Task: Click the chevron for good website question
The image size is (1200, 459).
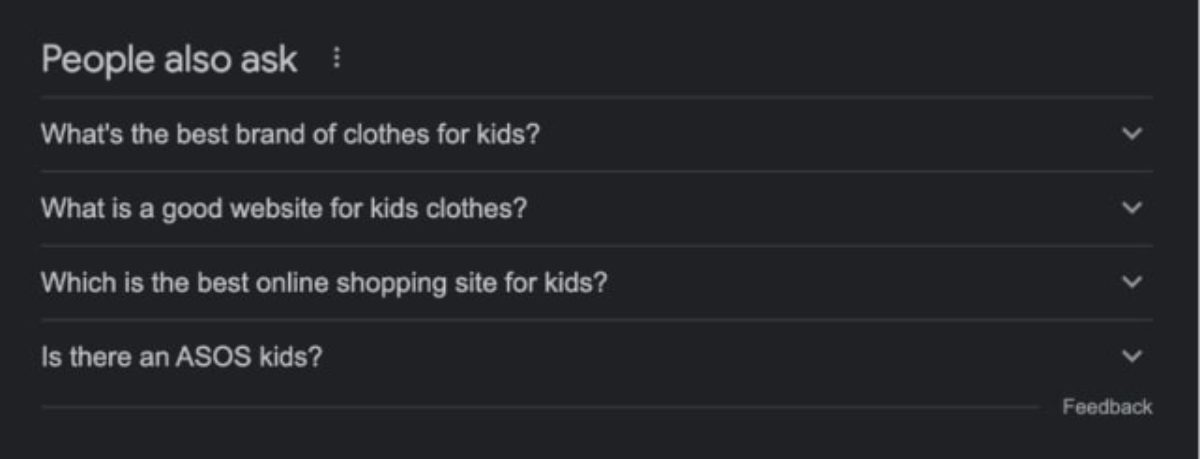Action: click(x=1131, y=208)
